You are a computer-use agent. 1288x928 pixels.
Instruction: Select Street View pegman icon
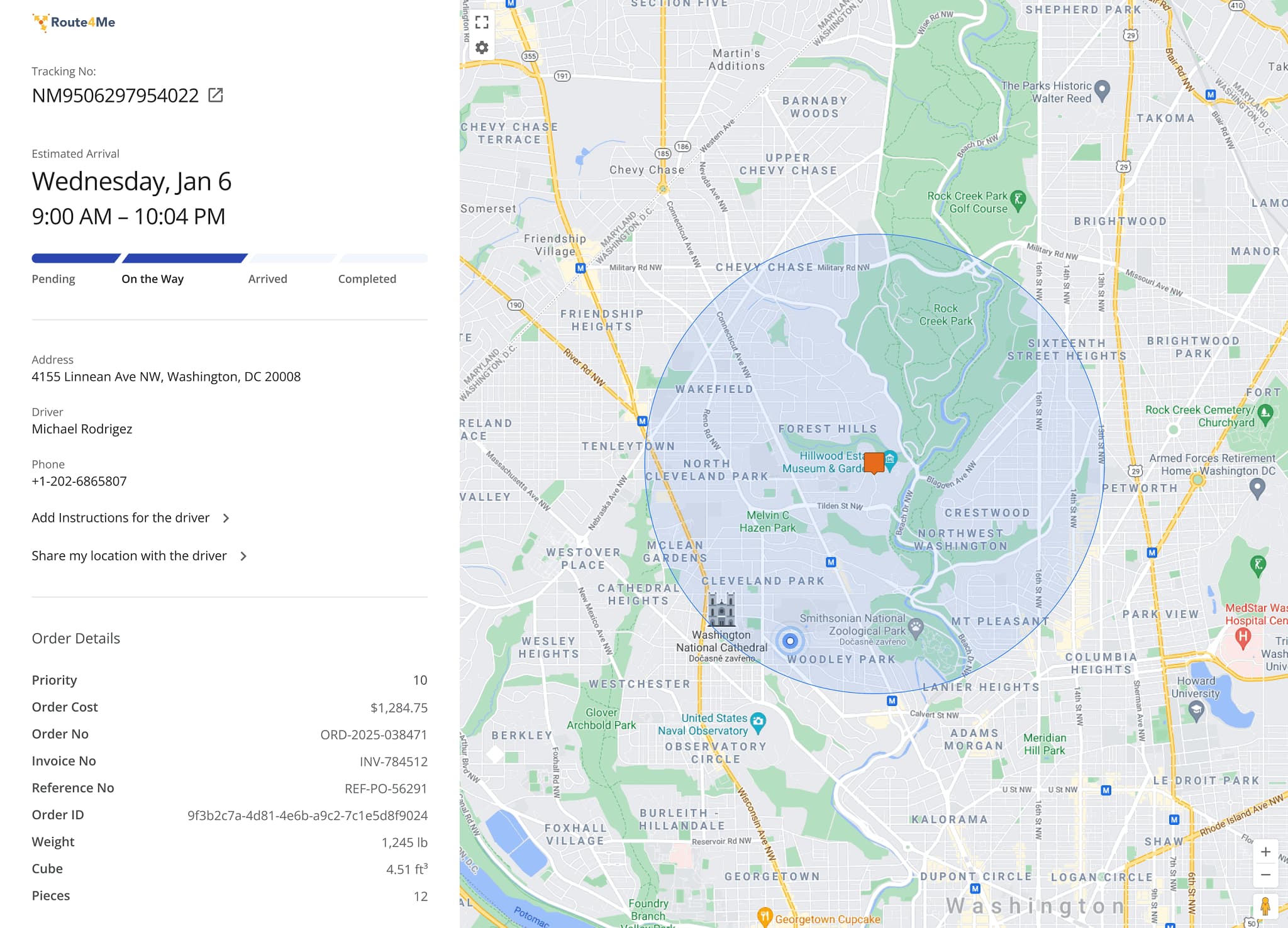(1265, 906)
